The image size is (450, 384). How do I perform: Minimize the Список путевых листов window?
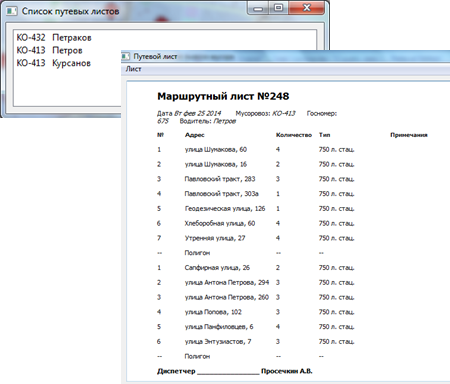point(258,8)
